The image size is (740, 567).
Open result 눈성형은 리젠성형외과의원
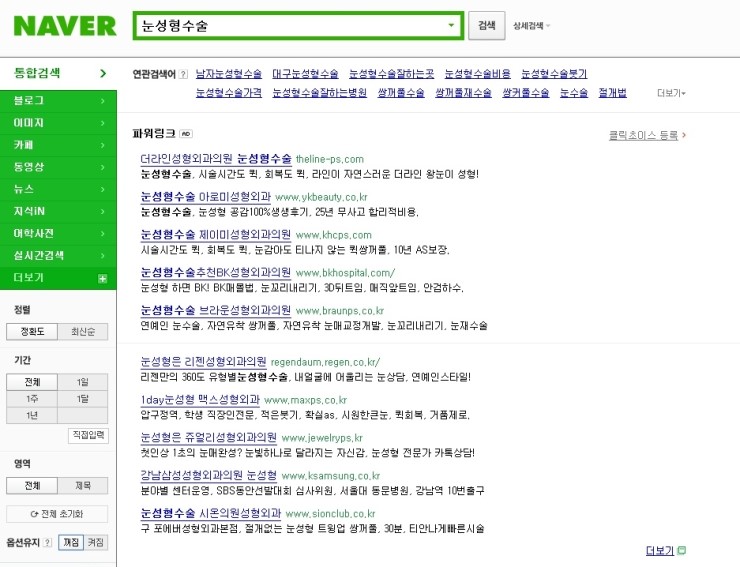(x=203, y=362)
